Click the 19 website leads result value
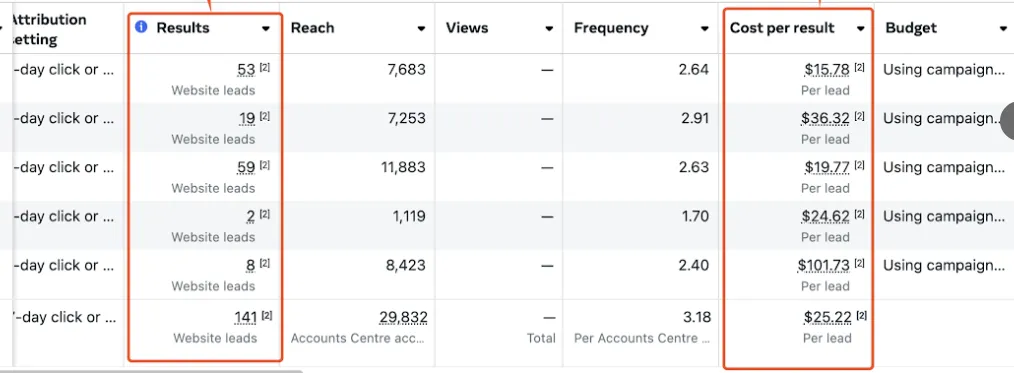The image size is (1014, 373). click(246, 119)
